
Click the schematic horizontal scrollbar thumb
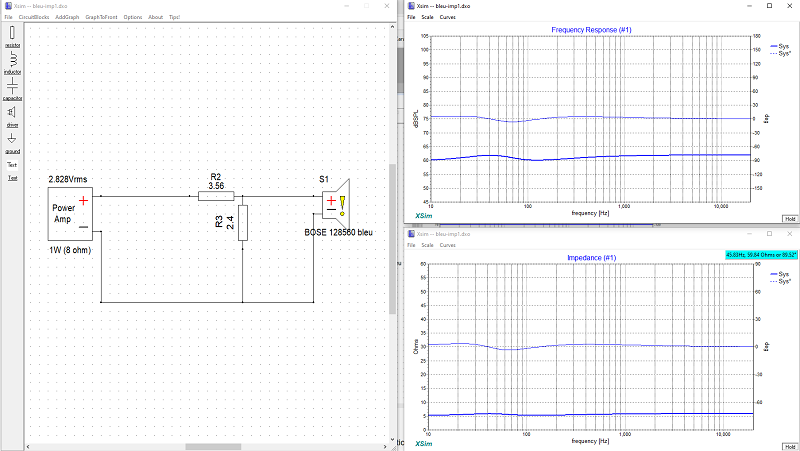click(213, 447)
